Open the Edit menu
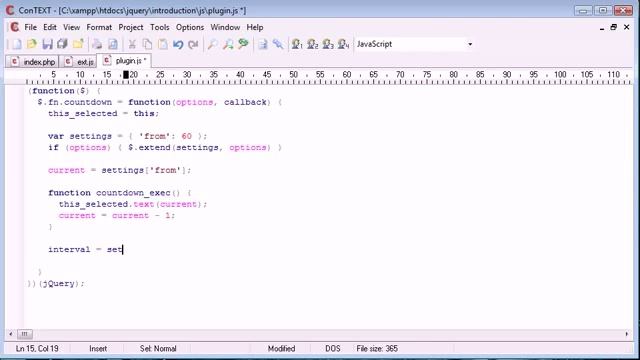The height and width of the screenshot is (360, 640). pos(50,27)
